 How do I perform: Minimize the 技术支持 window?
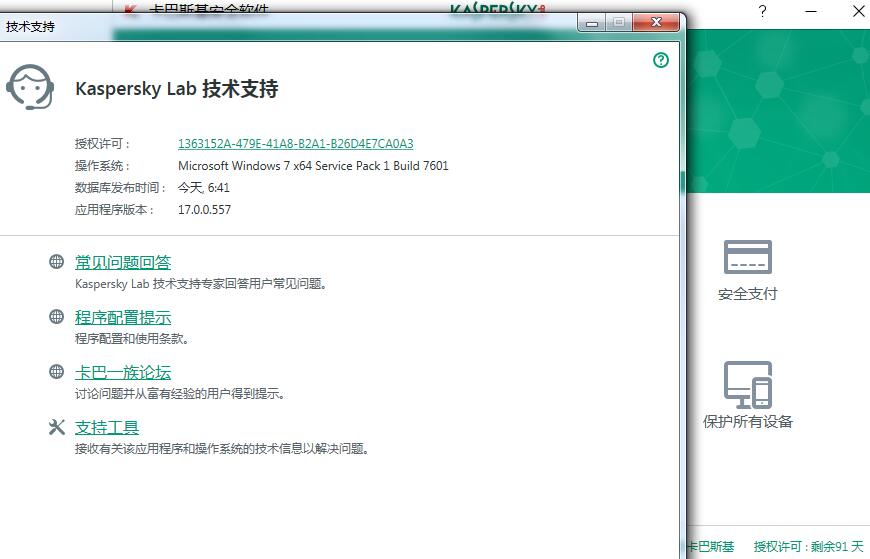point(591,23)
